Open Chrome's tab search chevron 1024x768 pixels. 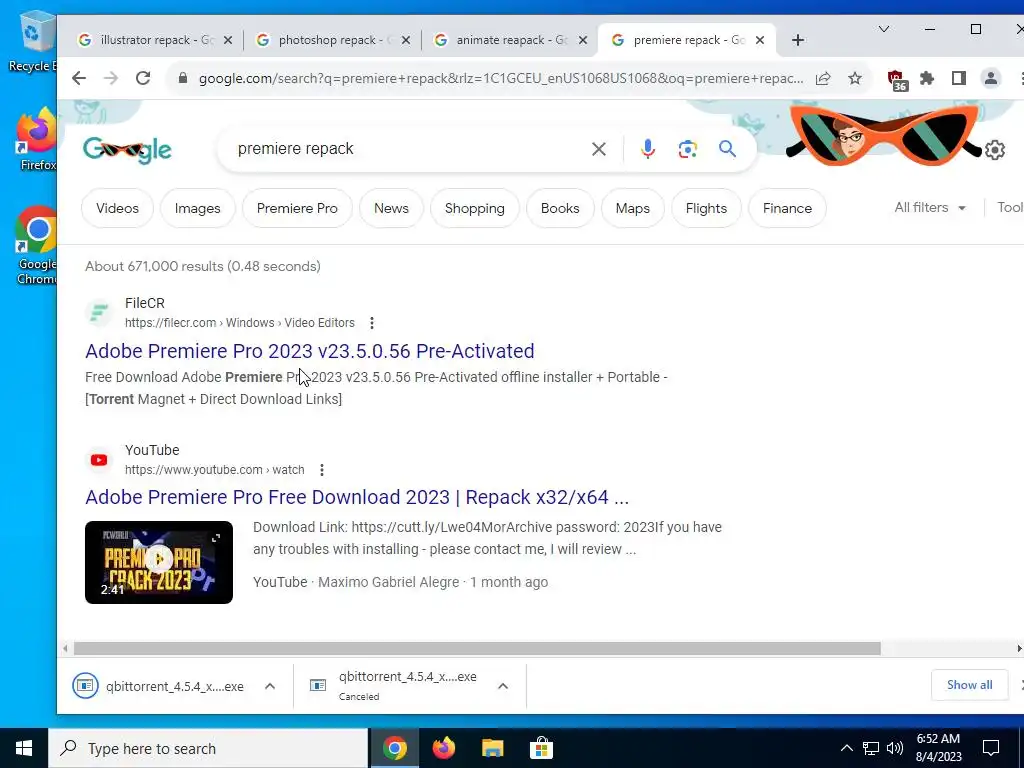[x=884, y=29]
